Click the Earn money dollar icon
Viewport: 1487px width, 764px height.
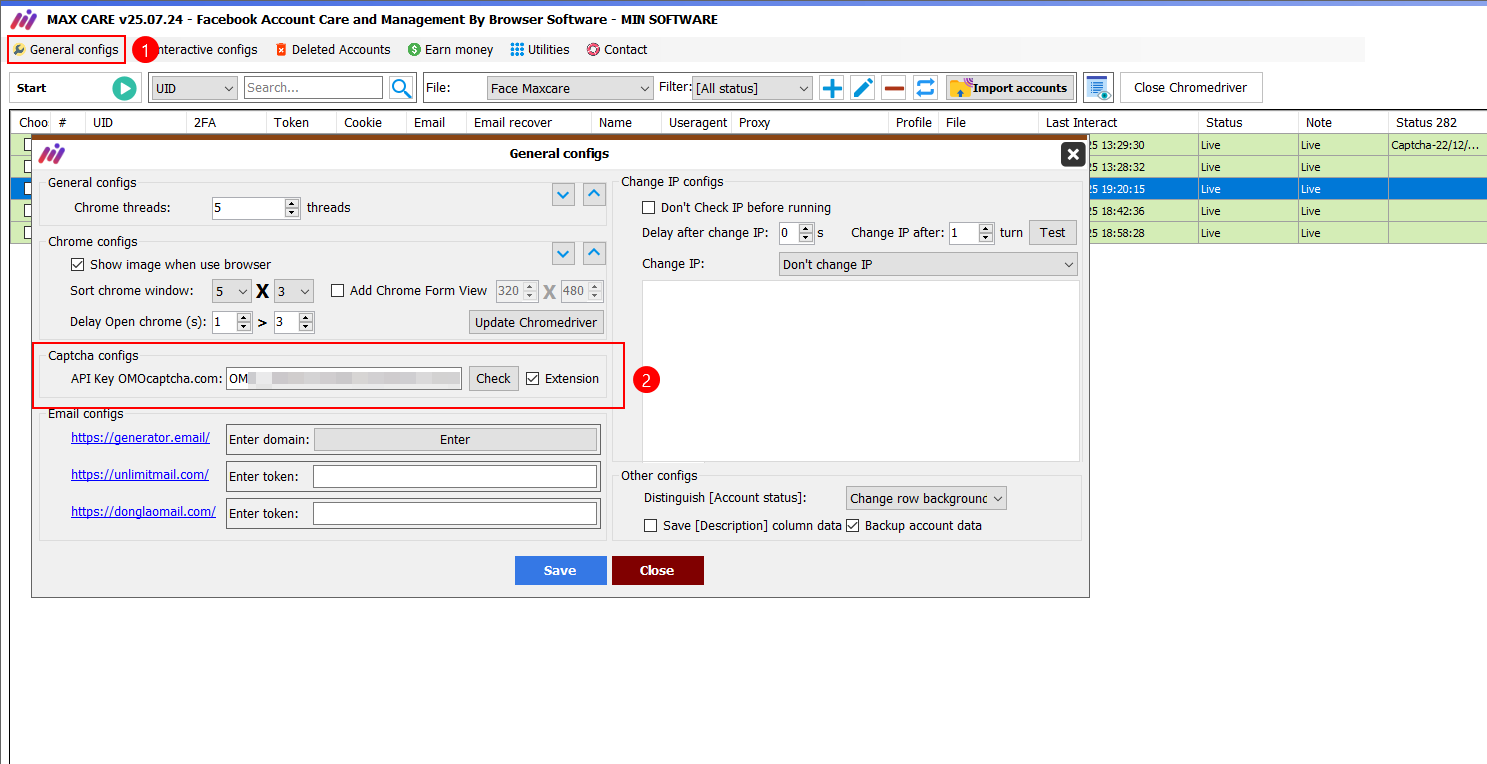[414, 50]
